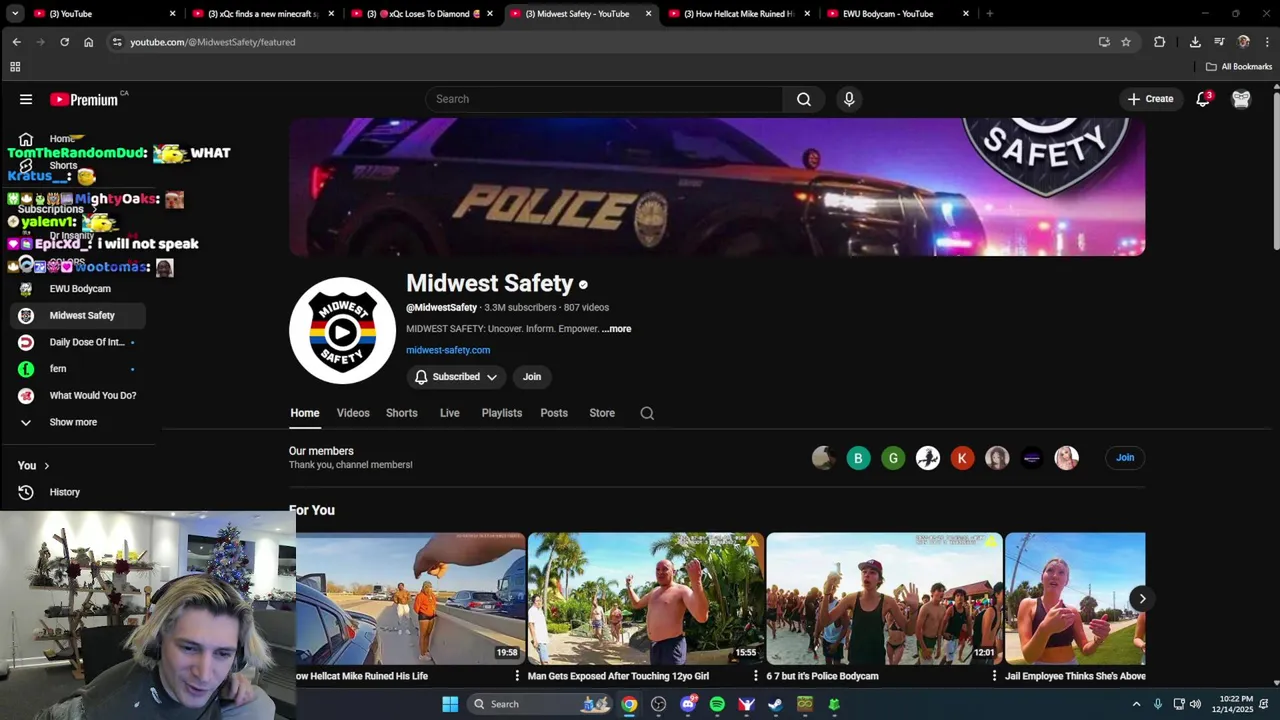Select the channel Home tab
Viewport: 1280px width, 720px height.
point(305,413)
